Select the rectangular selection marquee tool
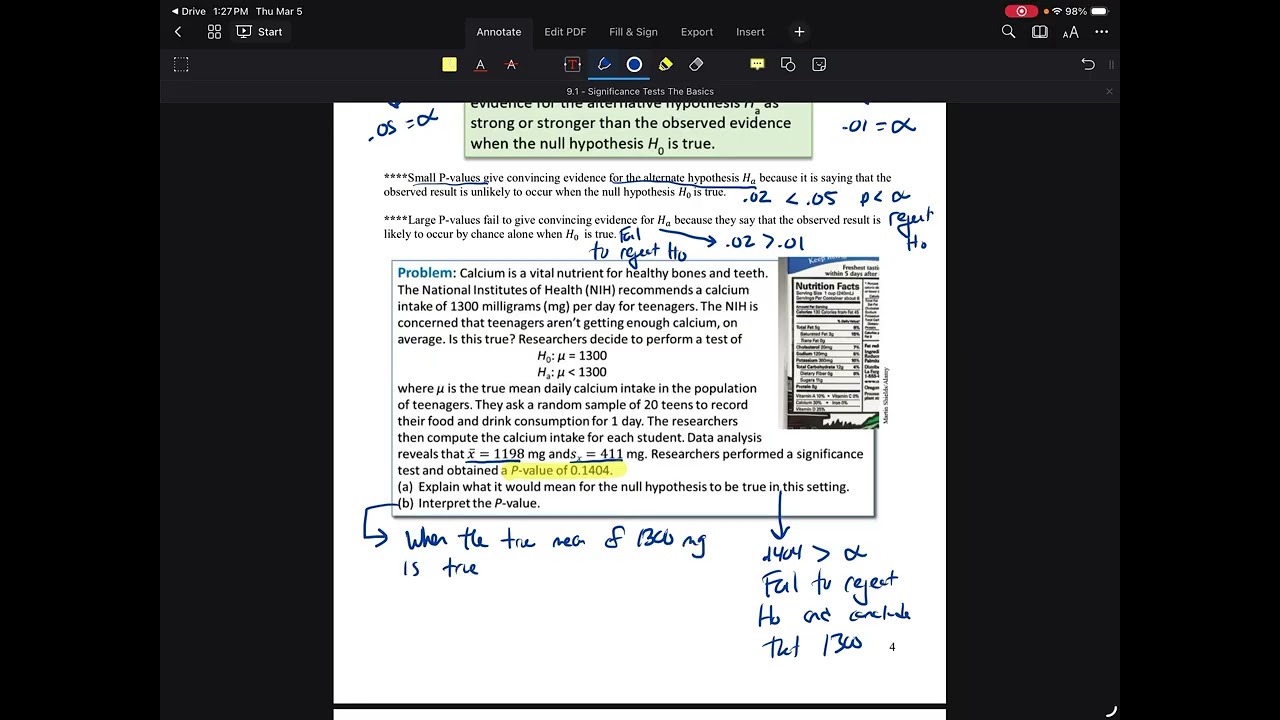Viewport: 1280px width, 720px height. click(181, 64)
